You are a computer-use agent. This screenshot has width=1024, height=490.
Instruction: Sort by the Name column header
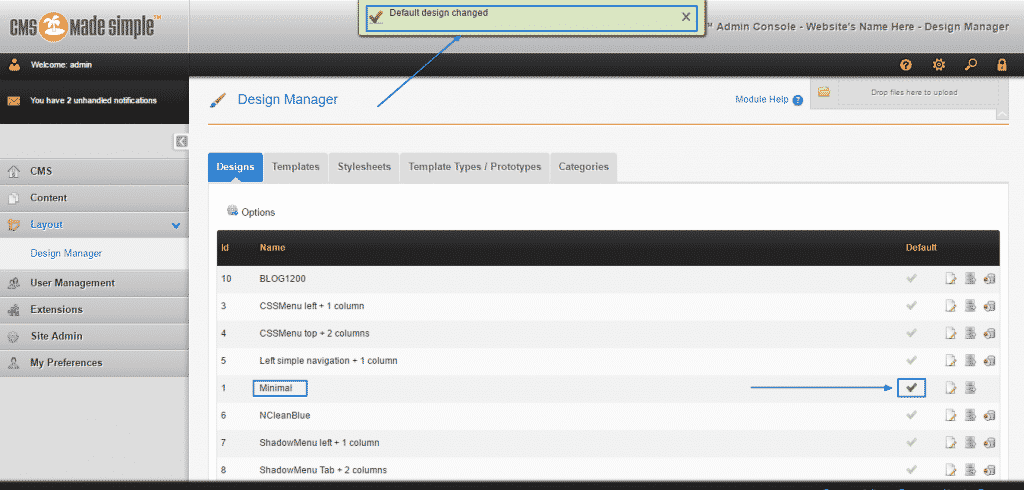pos(272,248)
